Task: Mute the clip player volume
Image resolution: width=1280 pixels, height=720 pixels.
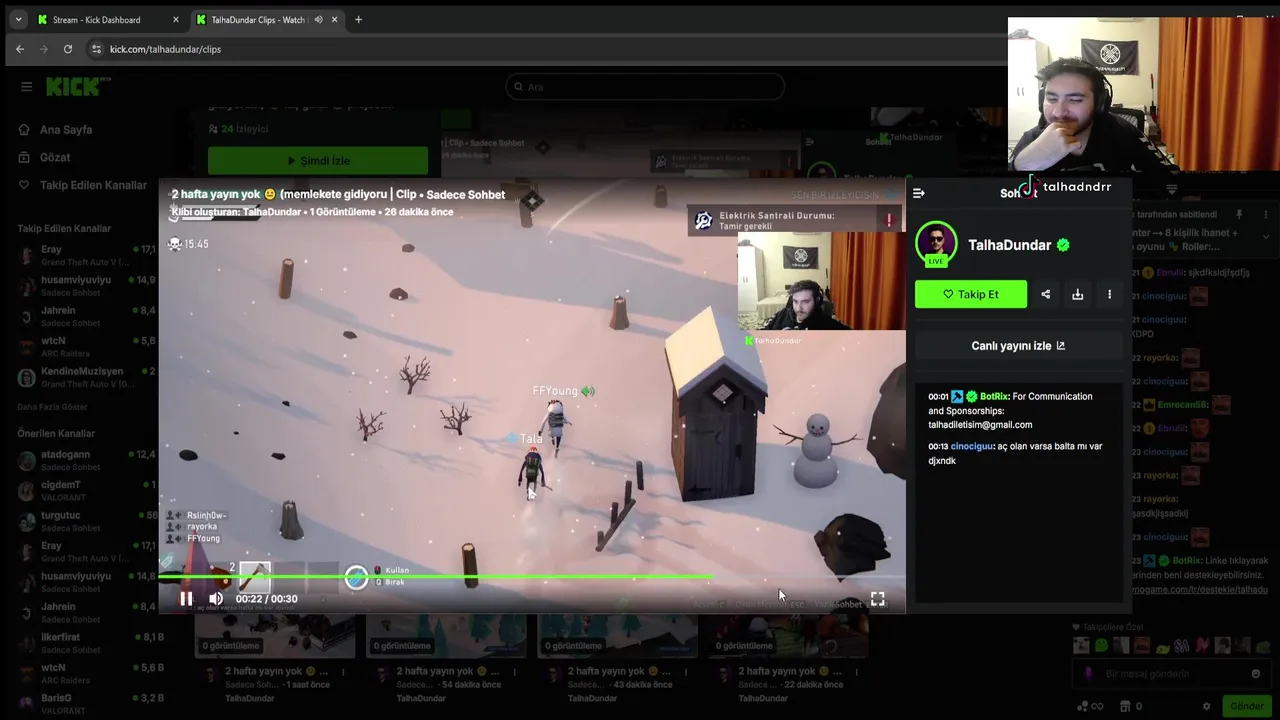Action: 216,599
